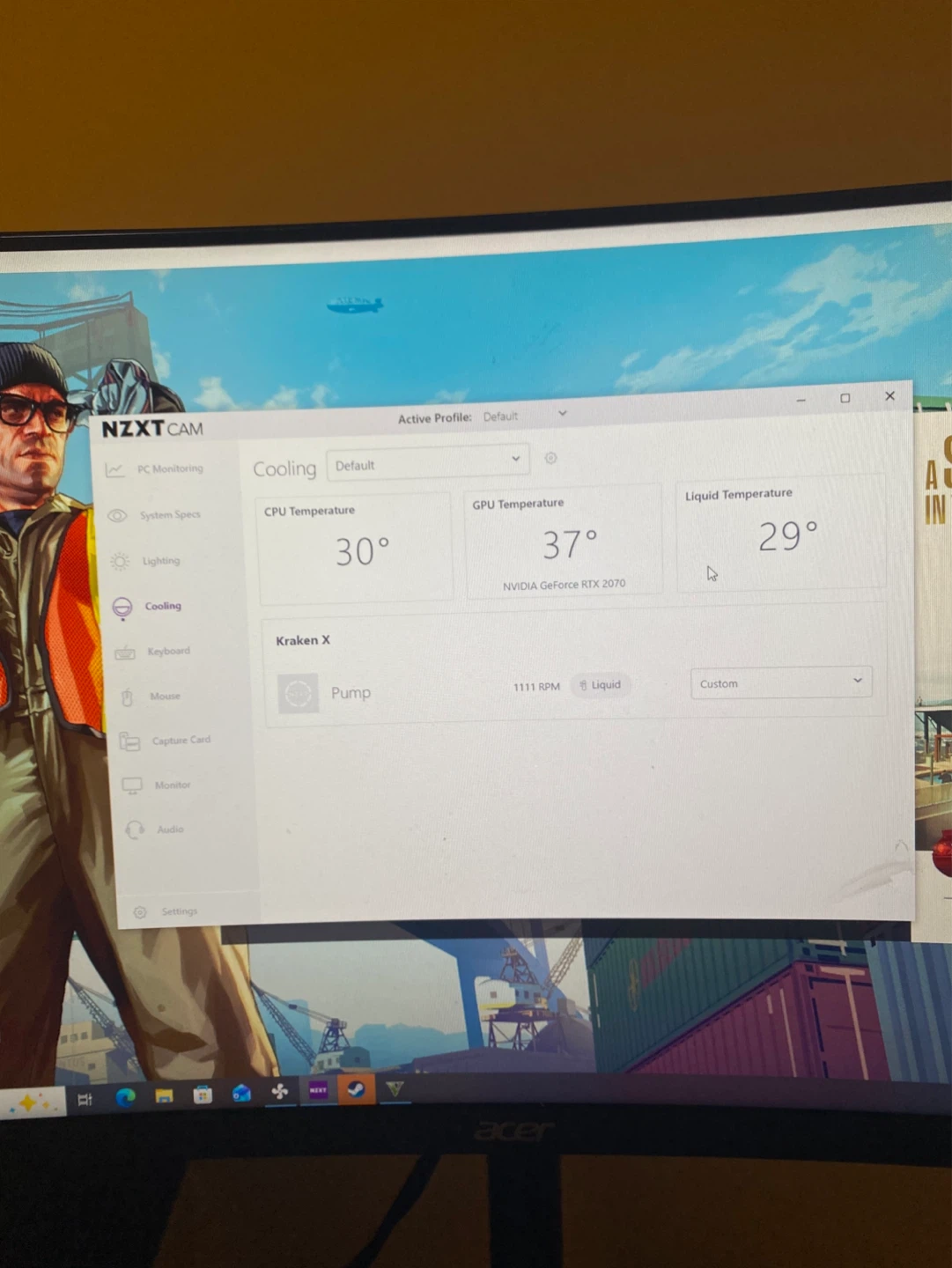
Task: Click the Lighting sun icon
Action: click(120, 561)
